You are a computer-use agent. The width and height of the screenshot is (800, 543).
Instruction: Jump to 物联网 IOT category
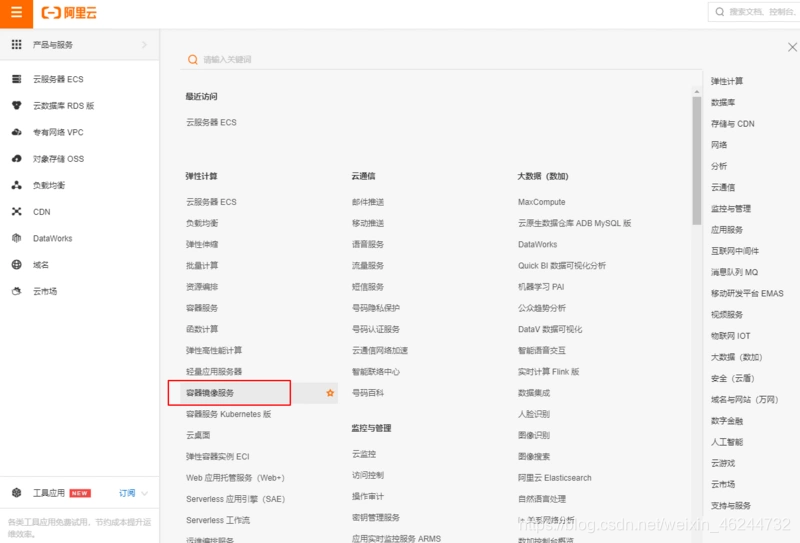coord(731,336)
